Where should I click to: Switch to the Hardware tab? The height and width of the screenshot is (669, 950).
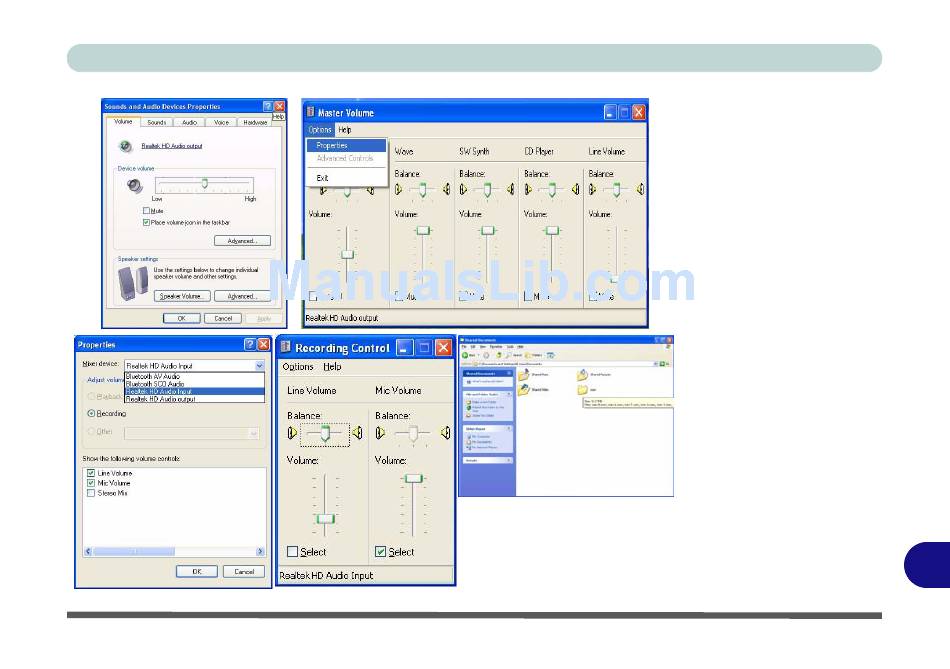coord(255,122)
